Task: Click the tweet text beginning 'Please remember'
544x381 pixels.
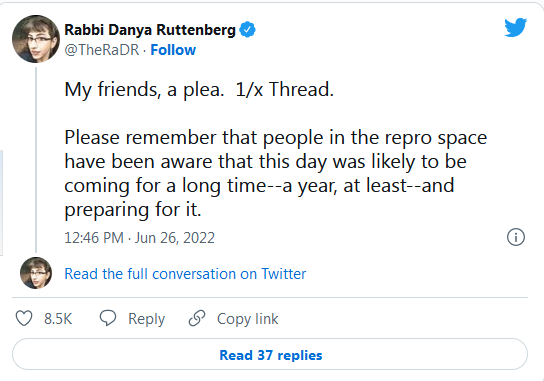Action: tap(275, 173)
